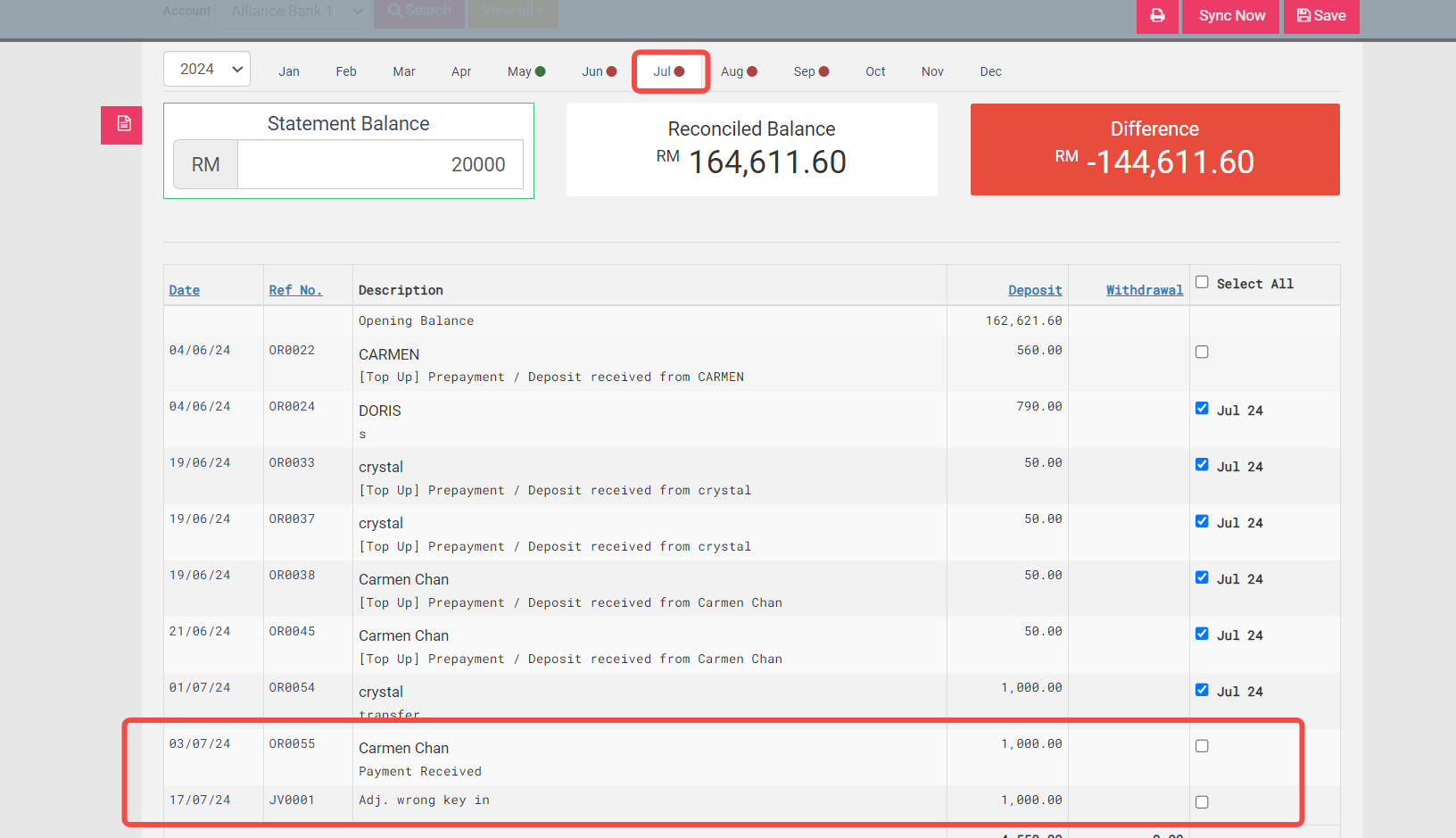Switch to the Apr month tab
Image resolution: width=1456 pixels, height=838 pixels.
point(461,71)
